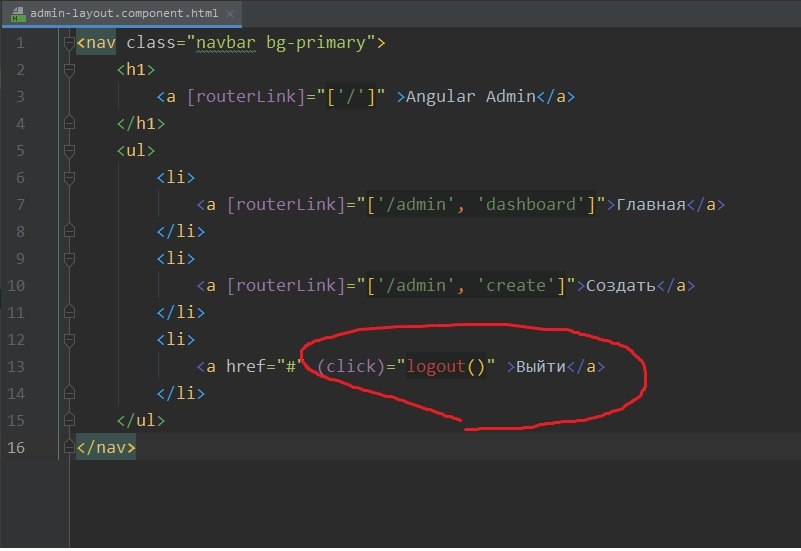This screenshot has width=801, height=551.
Task: Close the admin-layout.component.html tab
Action: coord(230,14)
